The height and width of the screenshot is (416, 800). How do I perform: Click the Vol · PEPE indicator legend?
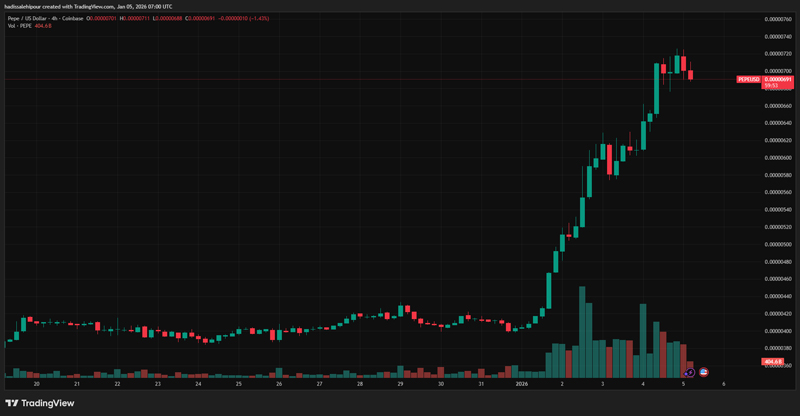[x=21, y=25]
